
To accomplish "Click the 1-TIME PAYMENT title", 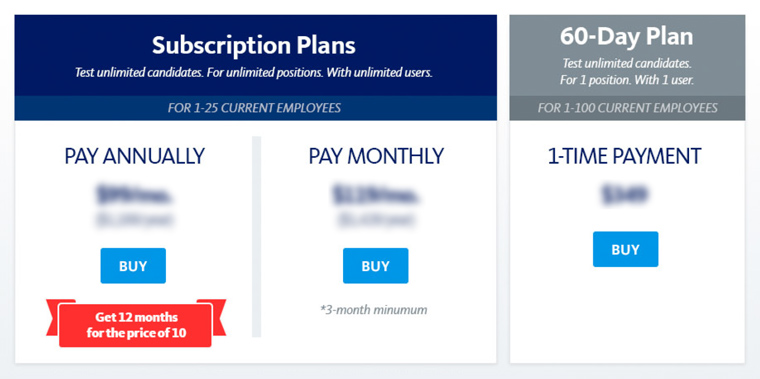I will (x=625, y=156).
